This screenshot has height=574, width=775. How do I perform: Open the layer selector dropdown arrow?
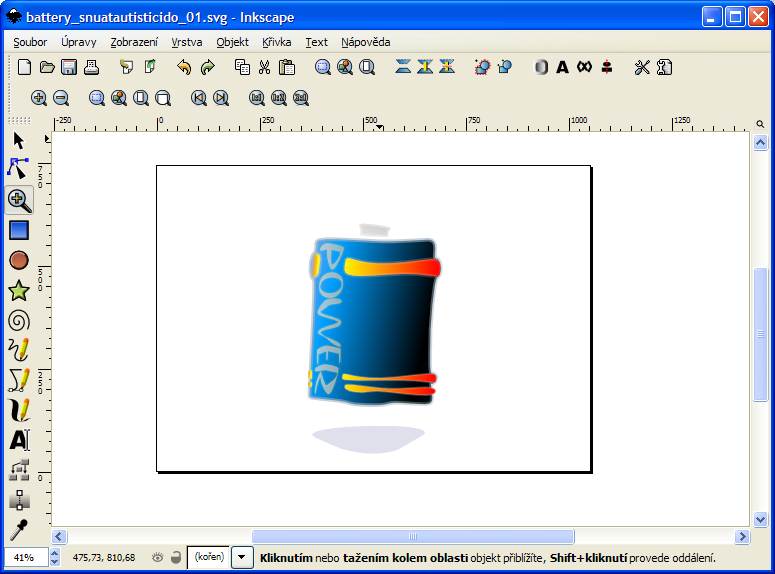[x=242, y=557]
